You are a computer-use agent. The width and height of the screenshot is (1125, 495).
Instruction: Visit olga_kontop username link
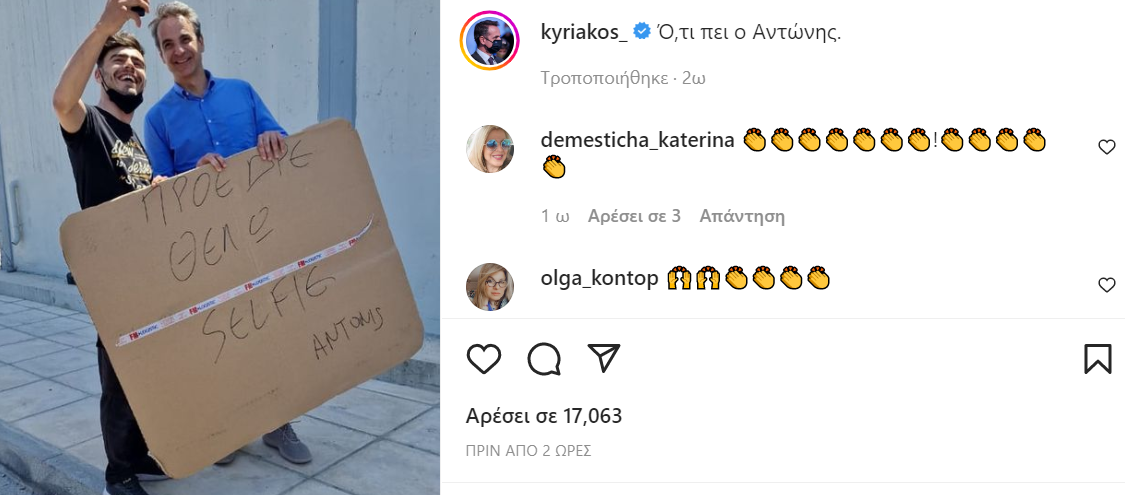599,278
